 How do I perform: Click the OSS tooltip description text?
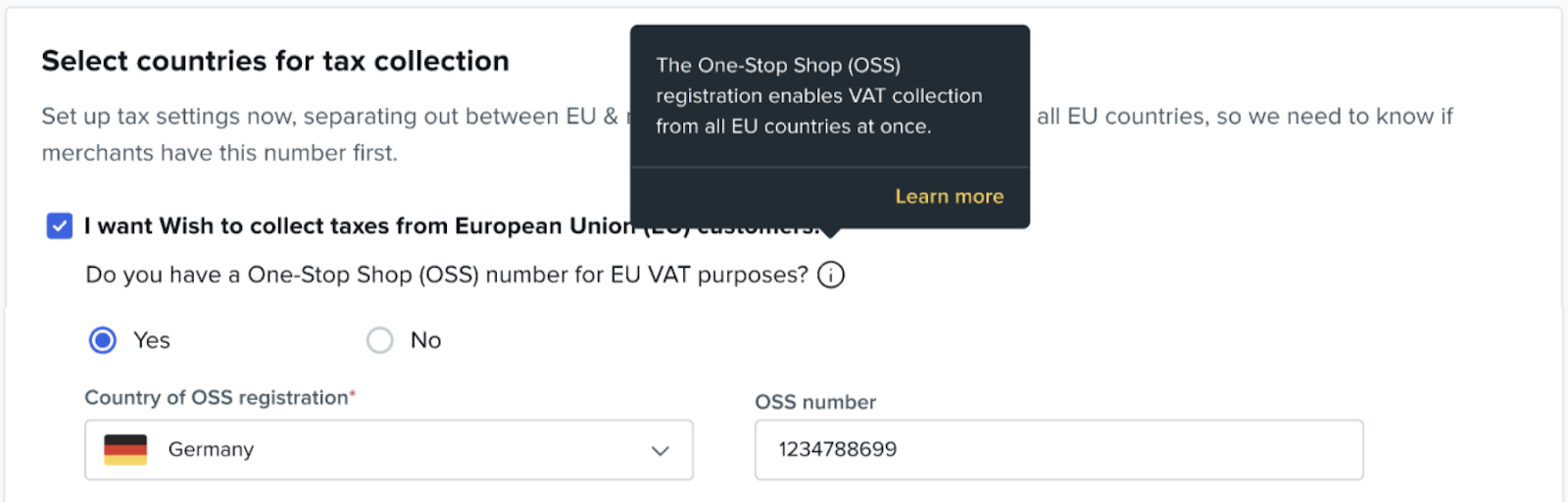(818, 96)
